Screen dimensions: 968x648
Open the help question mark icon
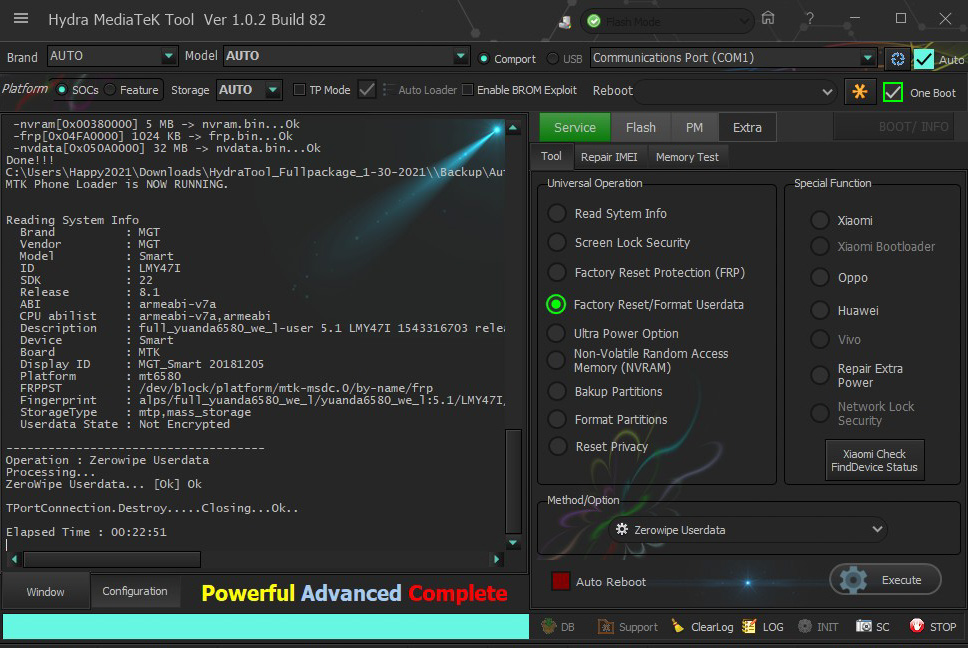tap(809, 19)
